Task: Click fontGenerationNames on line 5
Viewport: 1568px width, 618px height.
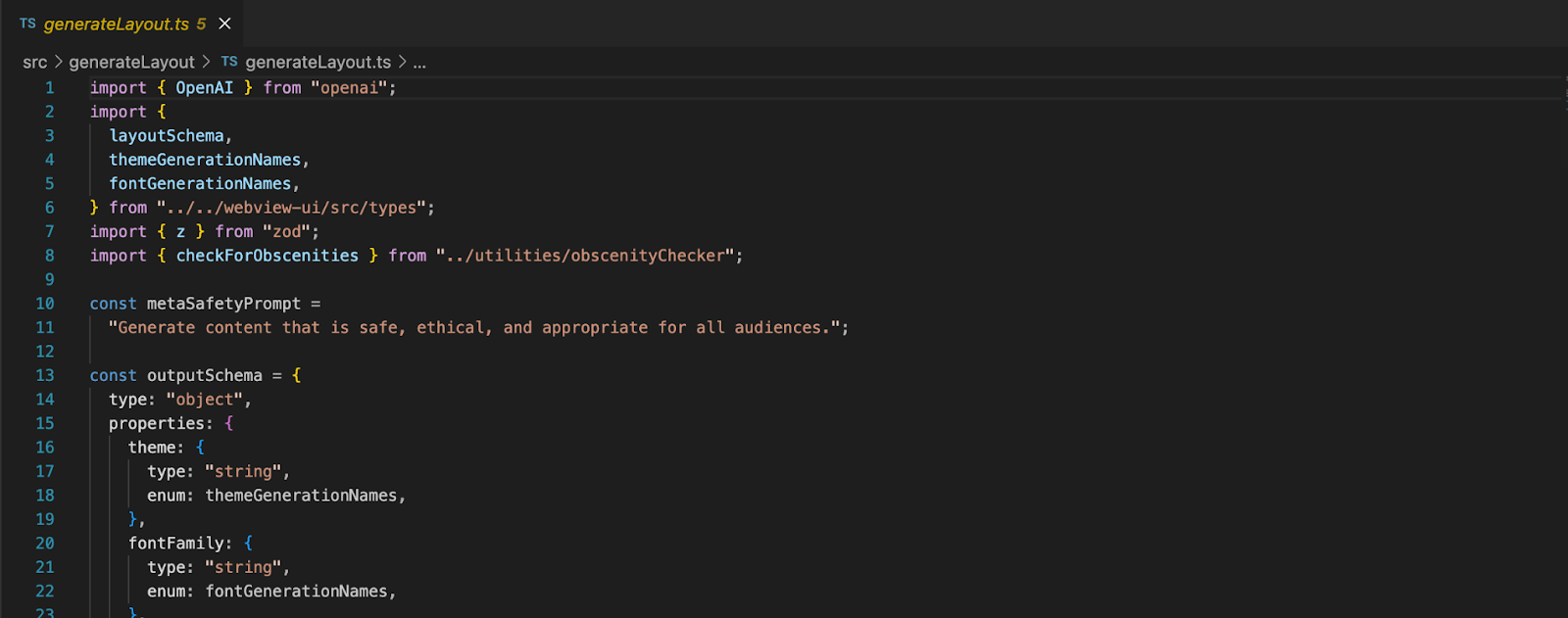Action: (200, 184)
